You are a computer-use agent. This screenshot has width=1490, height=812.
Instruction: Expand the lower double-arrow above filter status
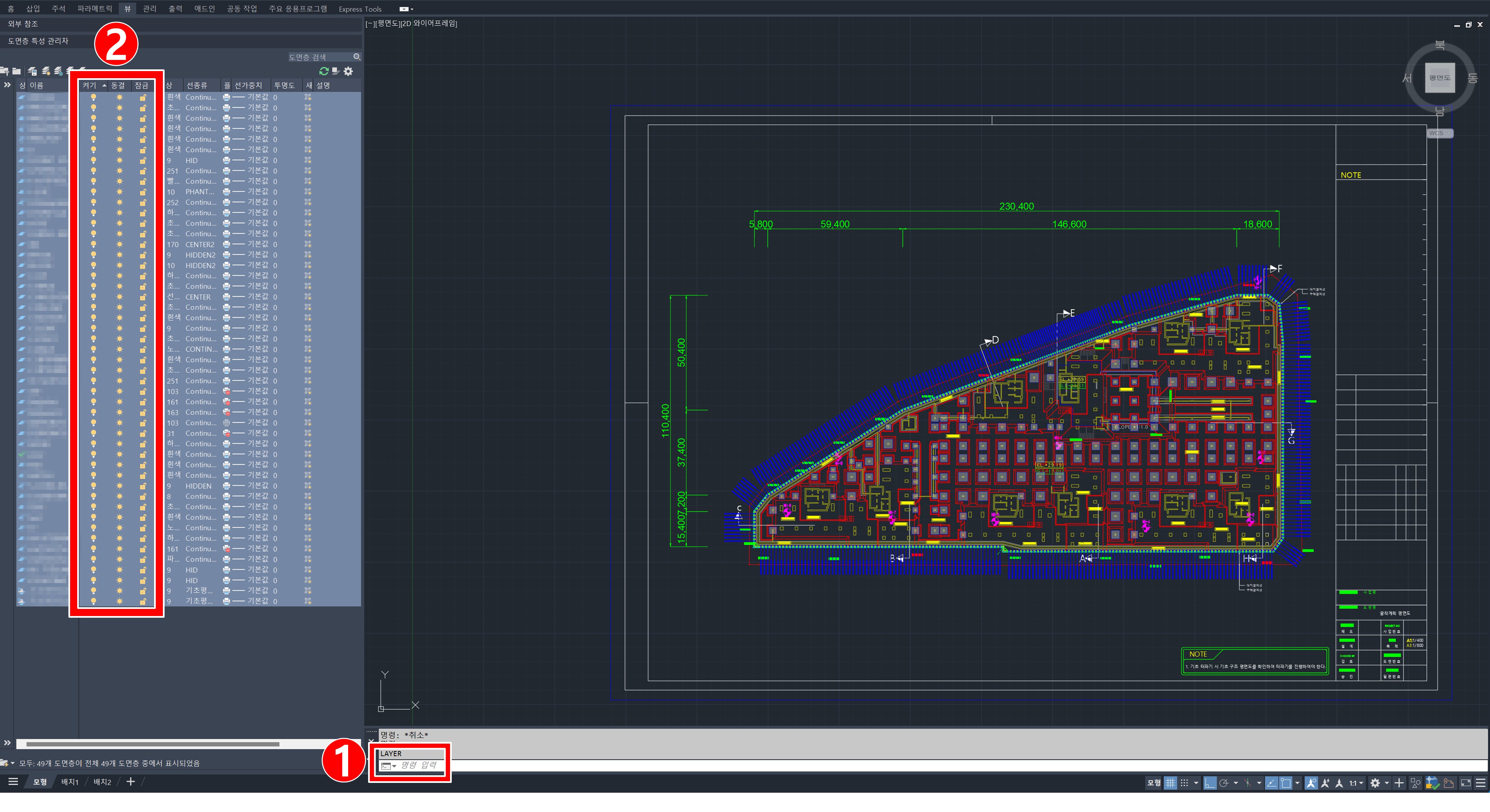pyautogui.click(x=7, y=743)
